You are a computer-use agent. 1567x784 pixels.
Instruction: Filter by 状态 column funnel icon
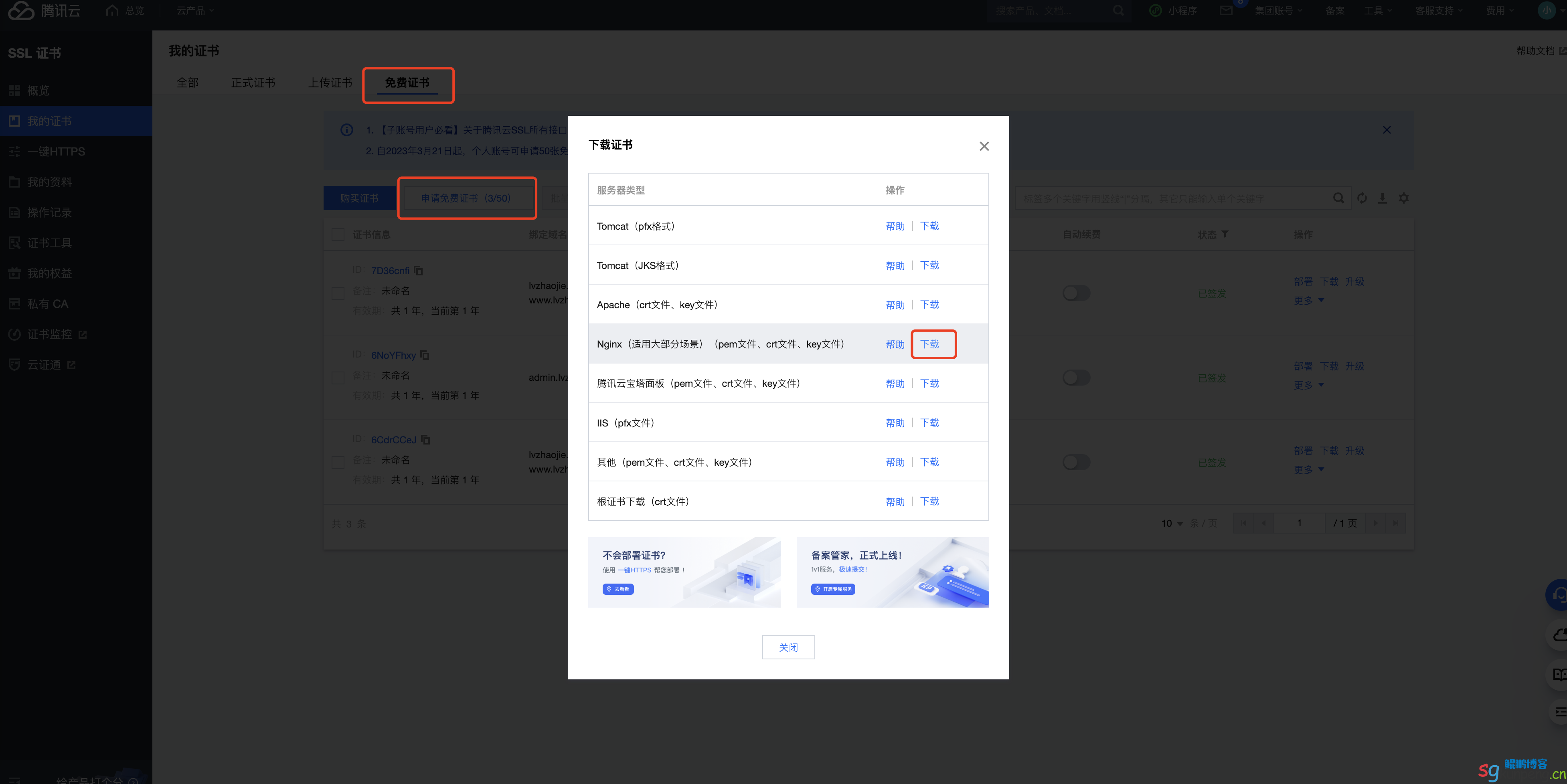point(1225,234)
